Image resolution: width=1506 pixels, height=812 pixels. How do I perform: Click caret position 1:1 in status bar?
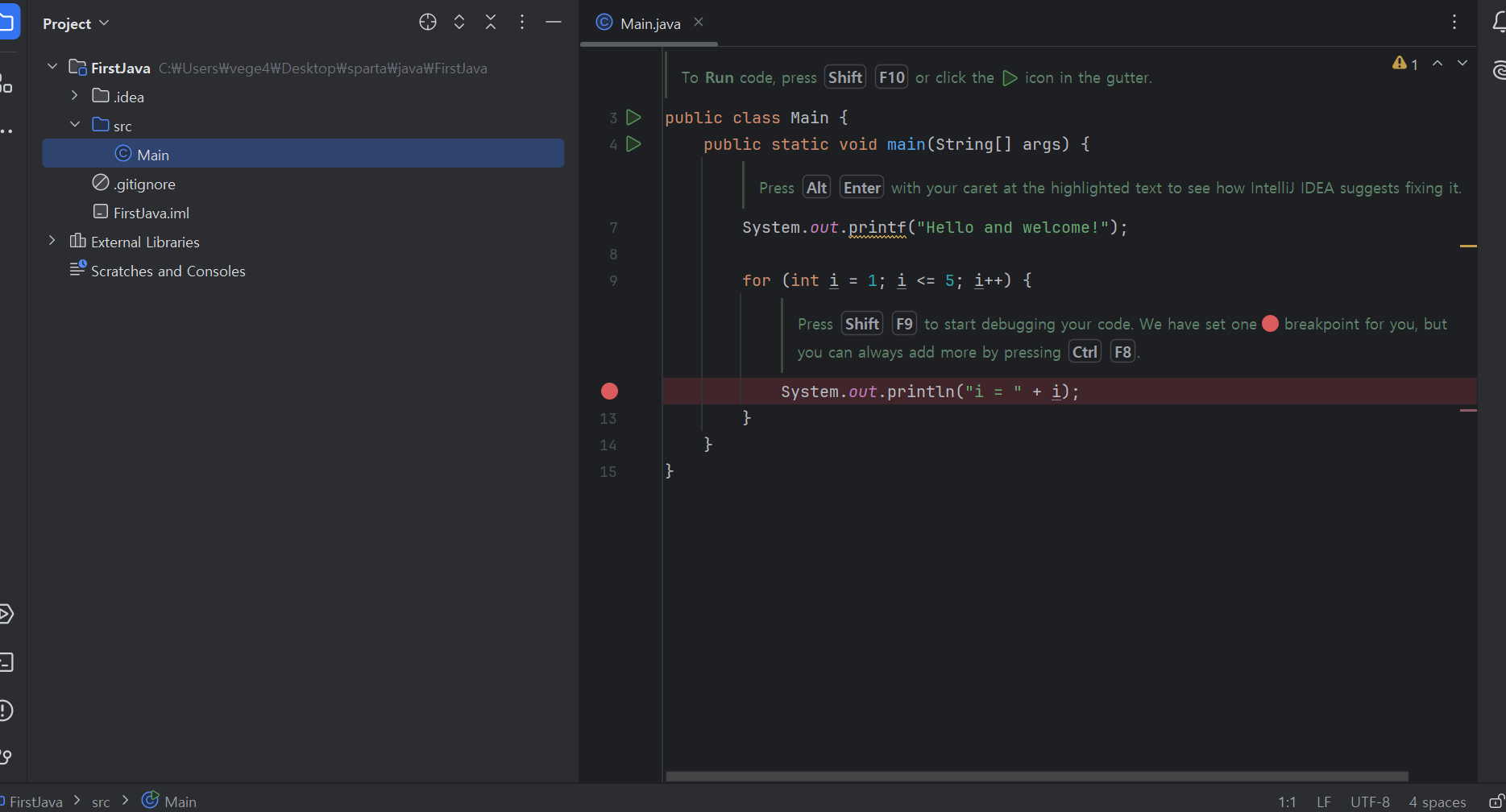pos(1287,802)
